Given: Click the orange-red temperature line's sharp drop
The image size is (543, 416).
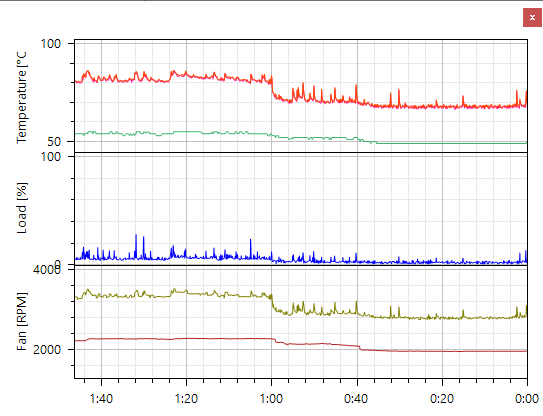Looking at the screenshot, I should (272, 87).
